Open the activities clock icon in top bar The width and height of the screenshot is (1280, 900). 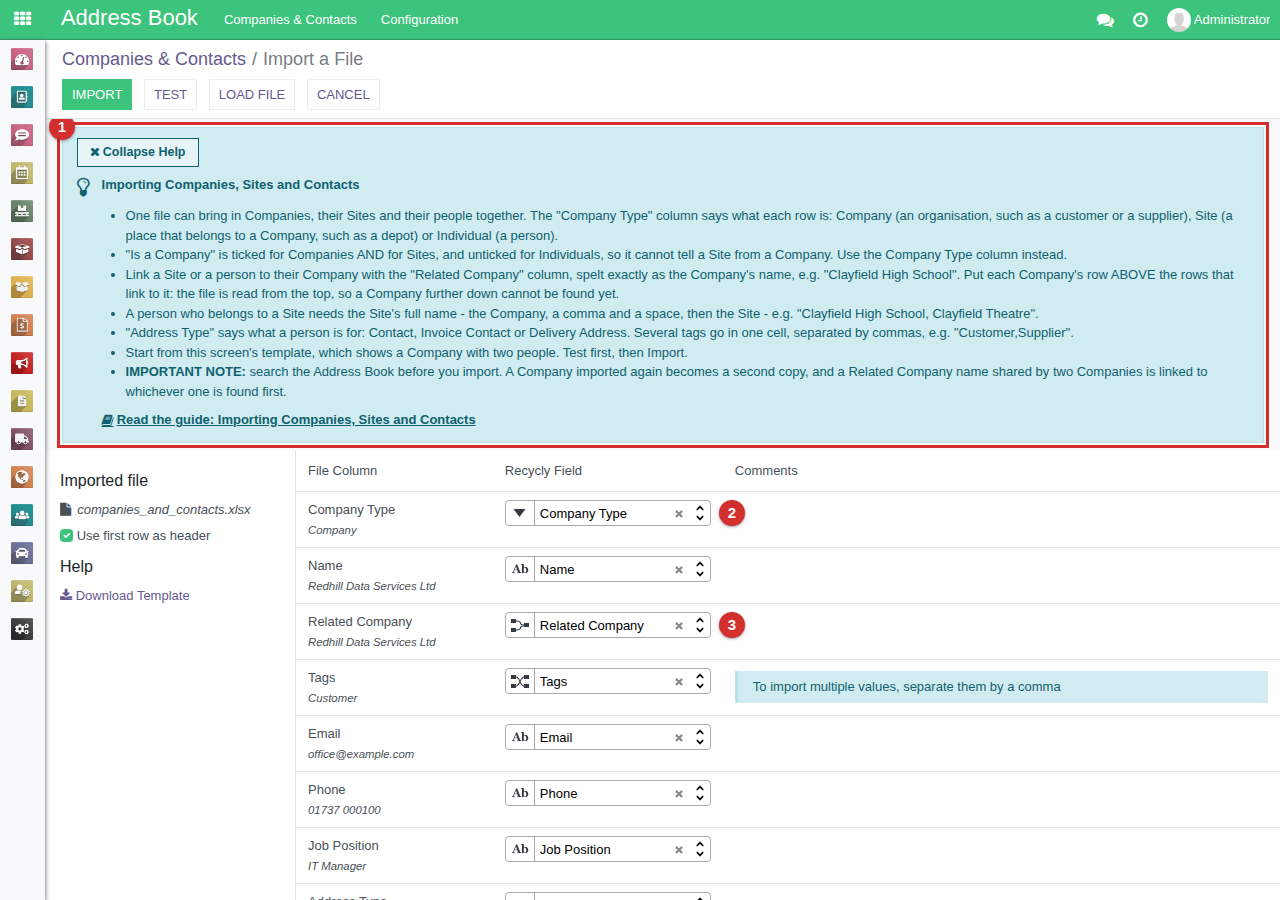pyautogui.click(x=1140, y=20)
